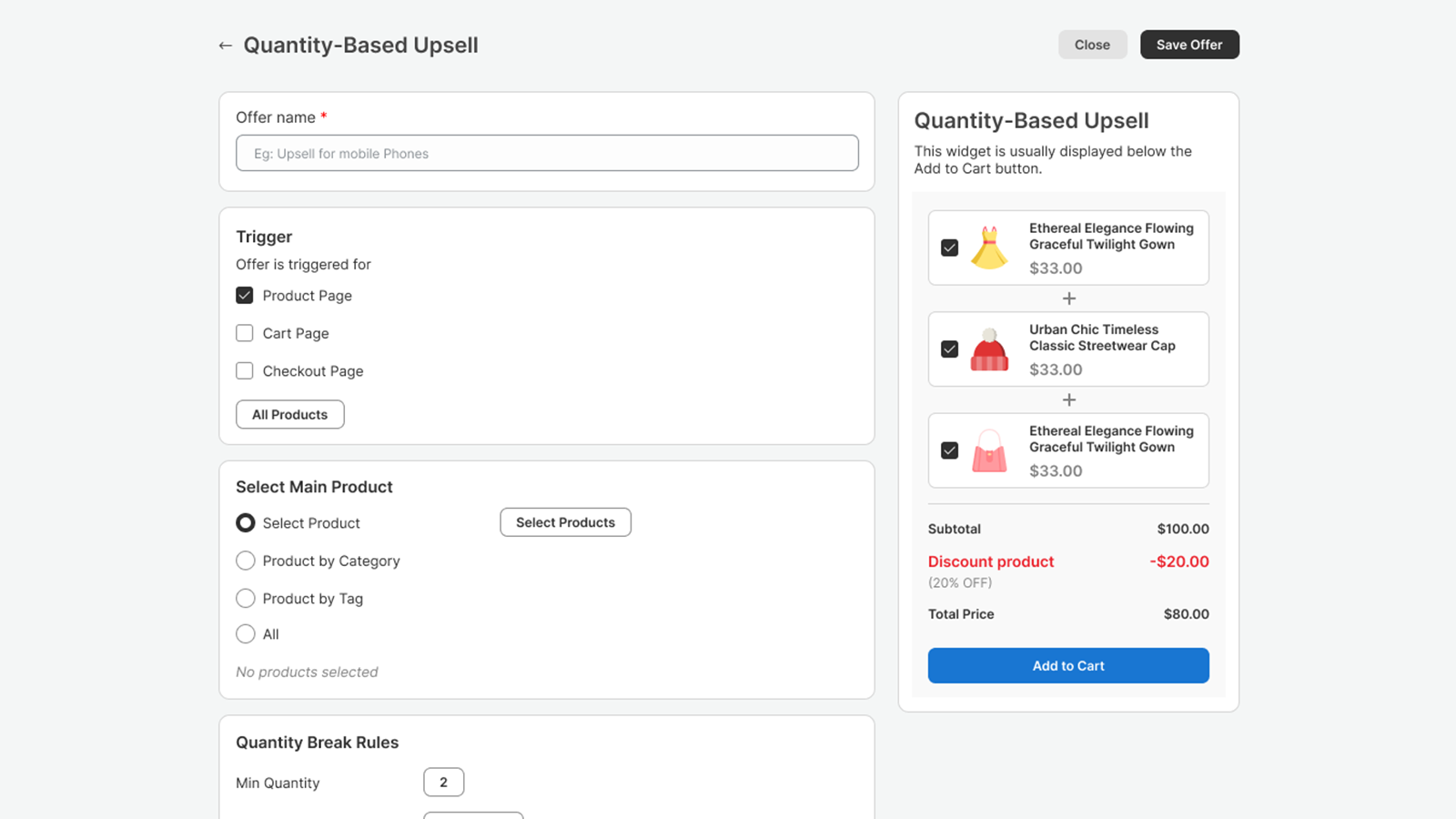Viewport: 1456px width, 819px height.
Task: Click Add to Cart in the widget preview
Action: coord(1068,665)
